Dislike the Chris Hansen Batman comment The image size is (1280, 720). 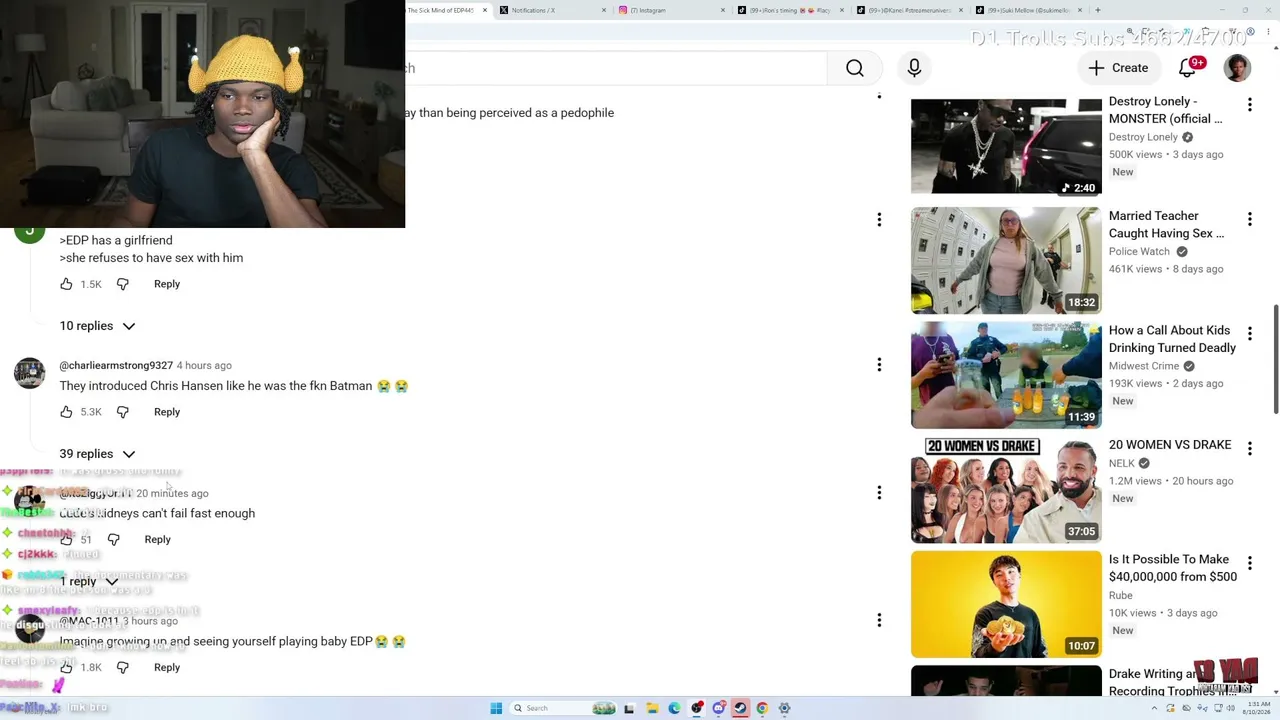[x=123, y=412]
